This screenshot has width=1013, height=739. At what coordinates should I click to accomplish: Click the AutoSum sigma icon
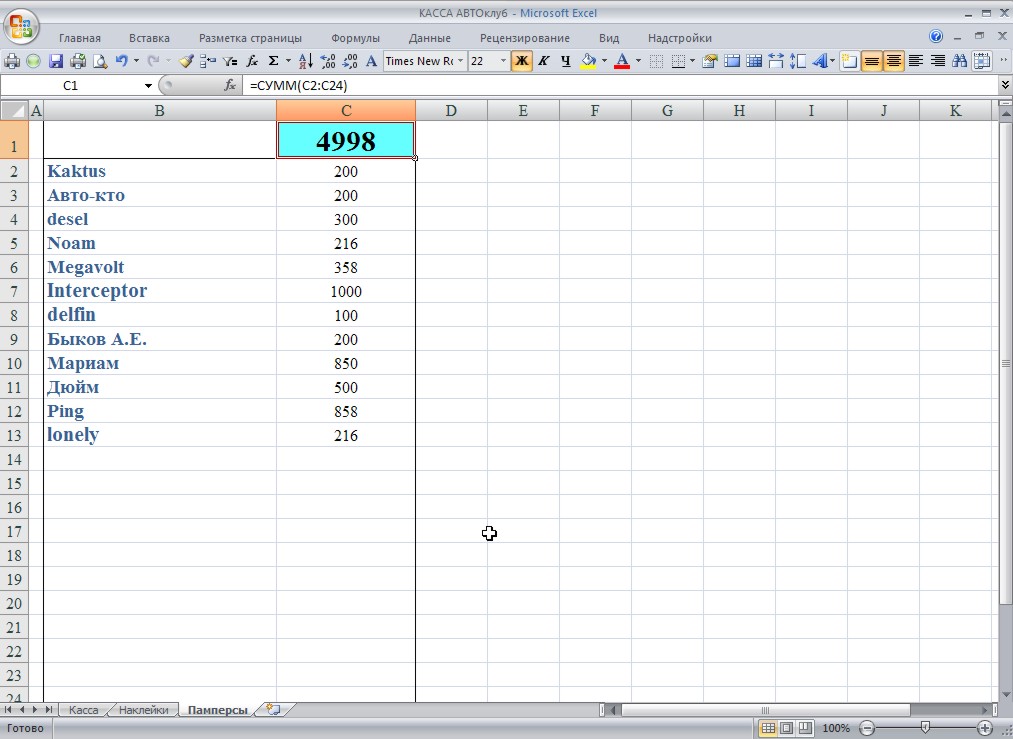[x=274, y=61]
